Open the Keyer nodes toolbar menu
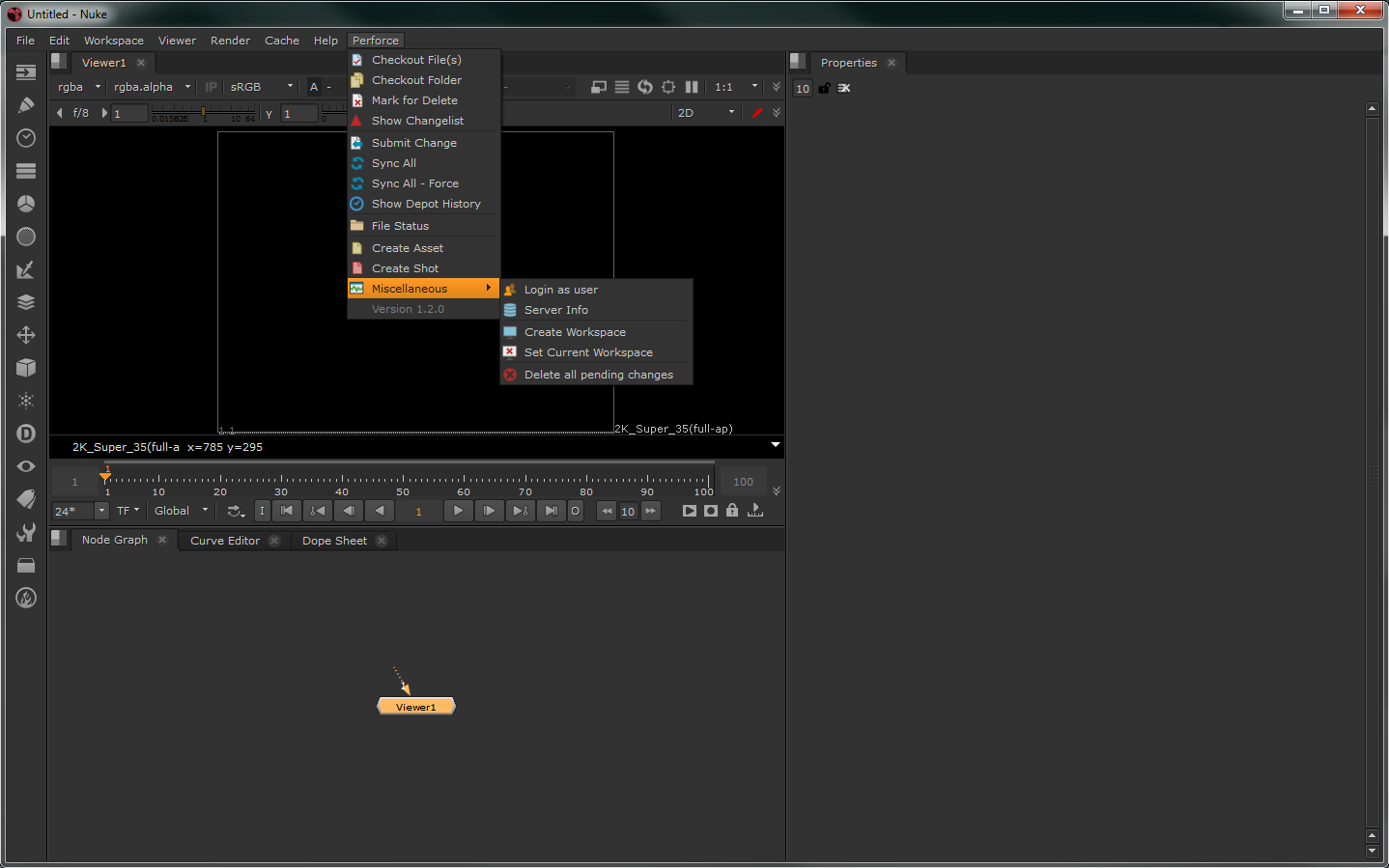The height and width of the screenshot is (868, 1389). (x=26, y=269)
